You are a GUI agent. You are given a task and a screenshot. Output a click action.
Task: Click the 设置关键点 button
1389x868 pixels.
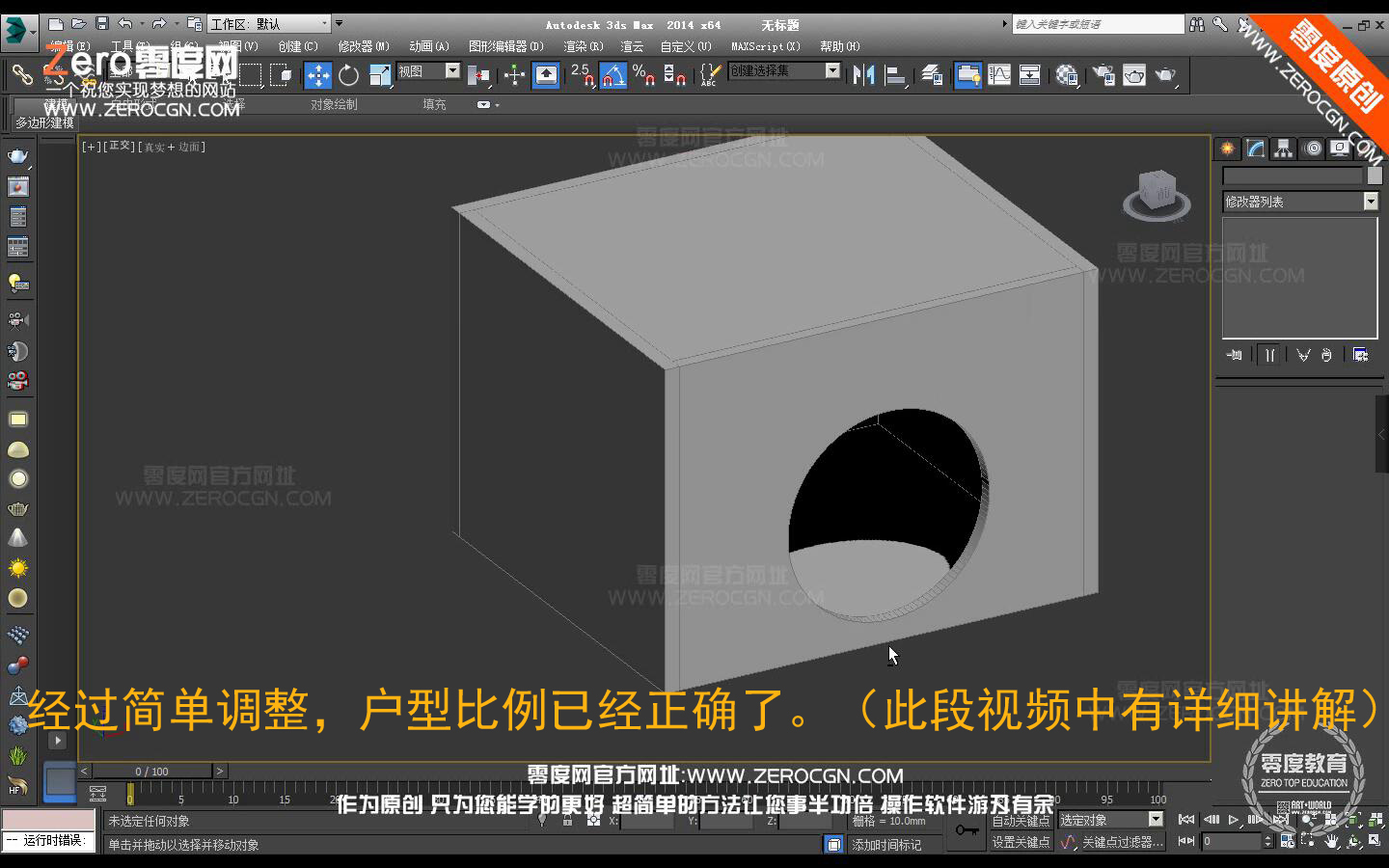(x=1021, y=842)
